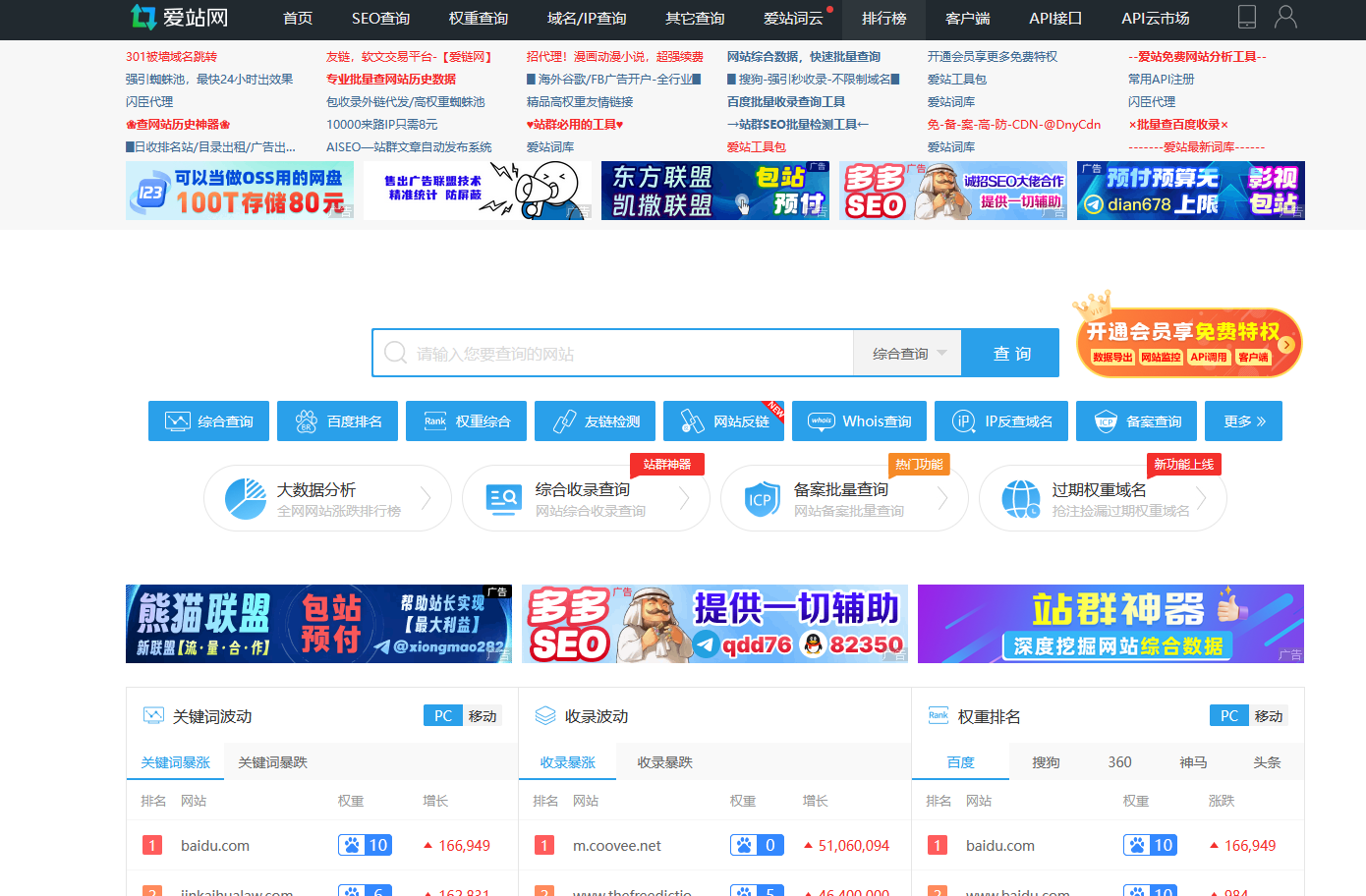
Task: Click the 综合收录查询 search-list icon
Action: tap(504, 499)
